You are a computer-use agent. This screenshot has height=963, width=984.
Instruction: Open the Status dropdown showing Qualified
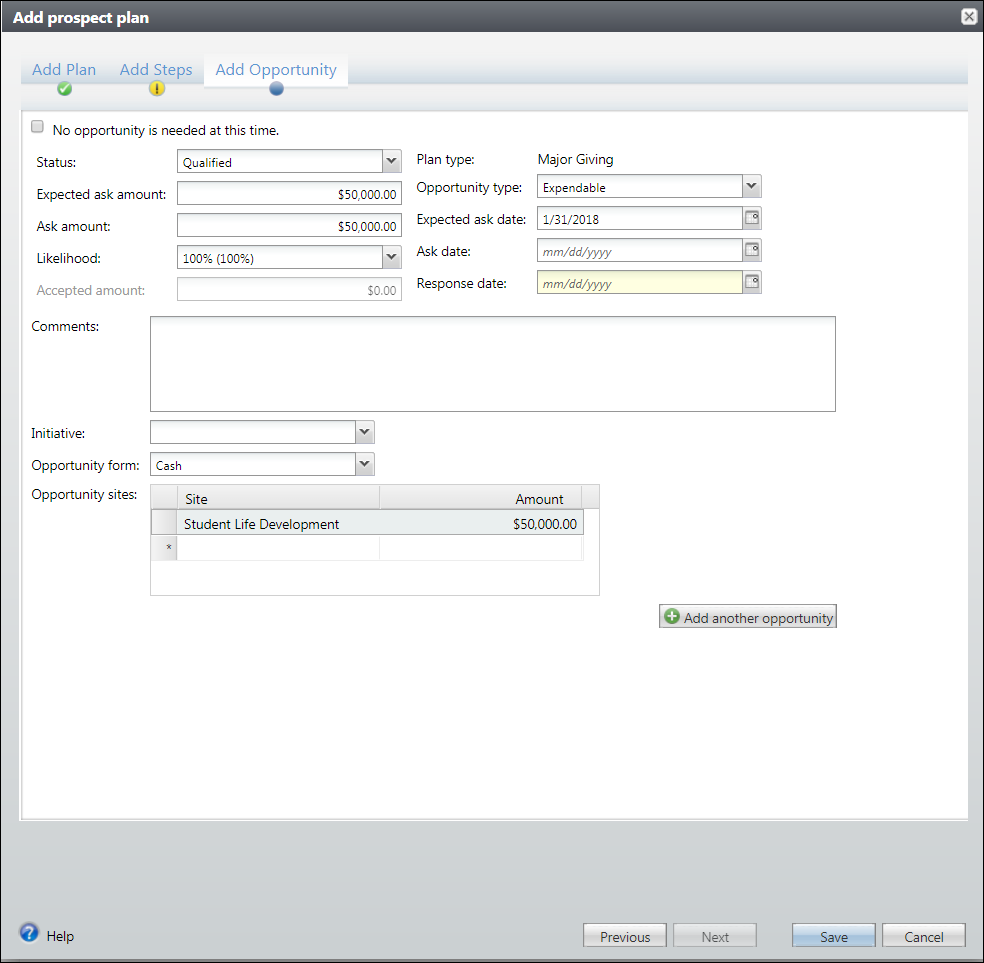click(x=392, y=161)
